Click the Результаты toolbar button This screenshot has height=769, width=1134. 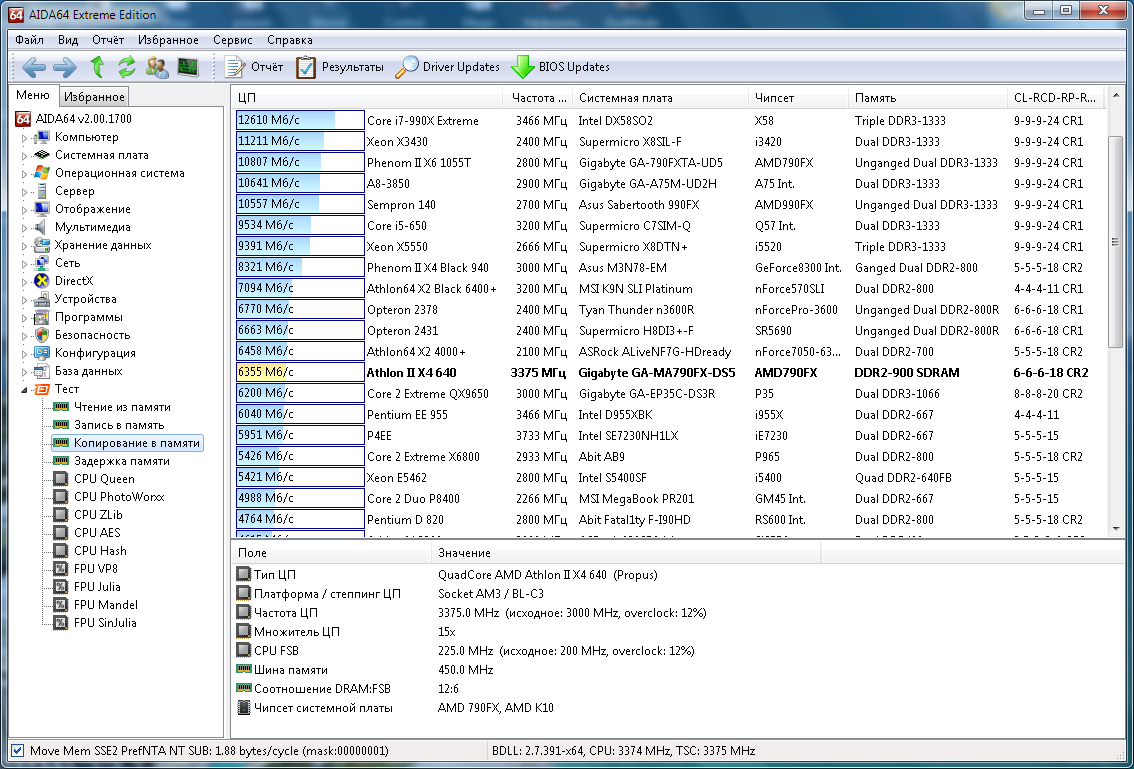(x=340, y=67)
